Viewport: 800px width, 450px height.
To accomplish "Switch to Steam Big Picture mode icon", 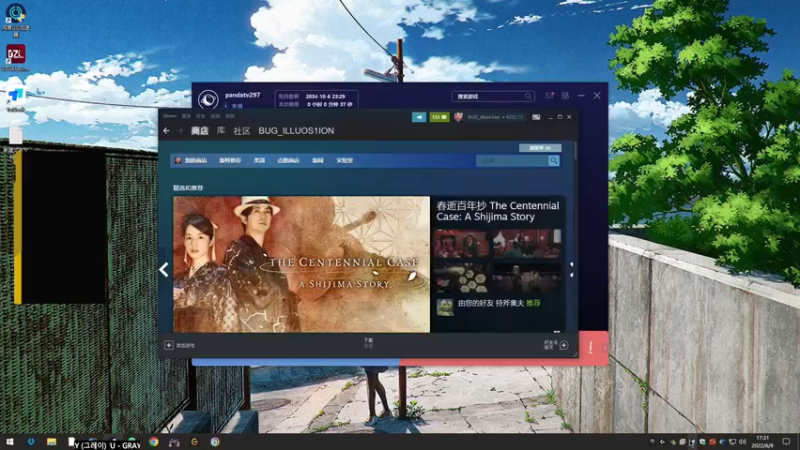I will pos(536,117).
